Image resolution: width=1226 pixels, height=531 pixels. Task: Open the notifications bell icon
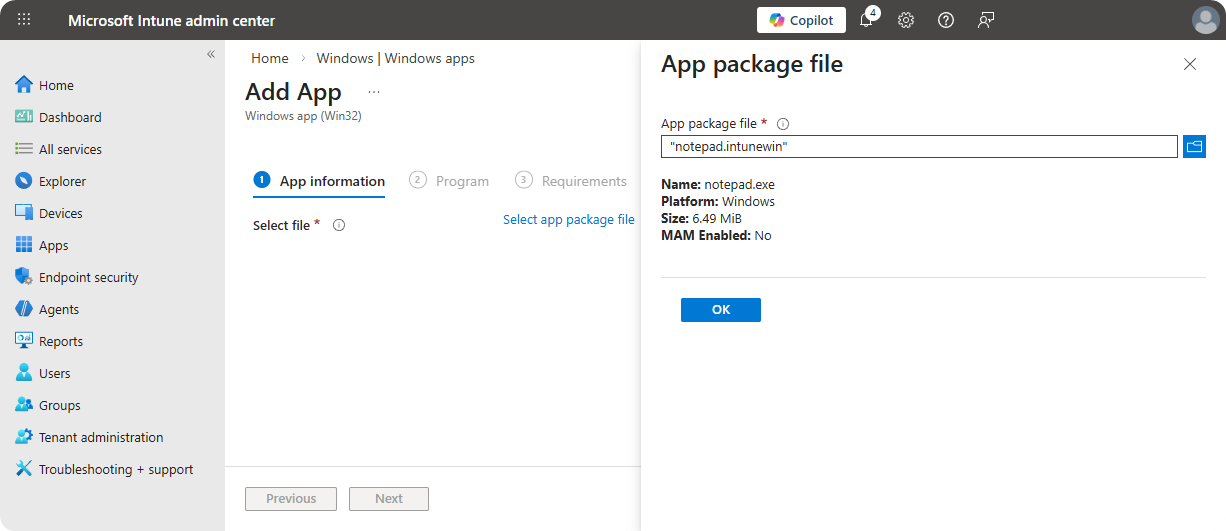click(866, 20)
